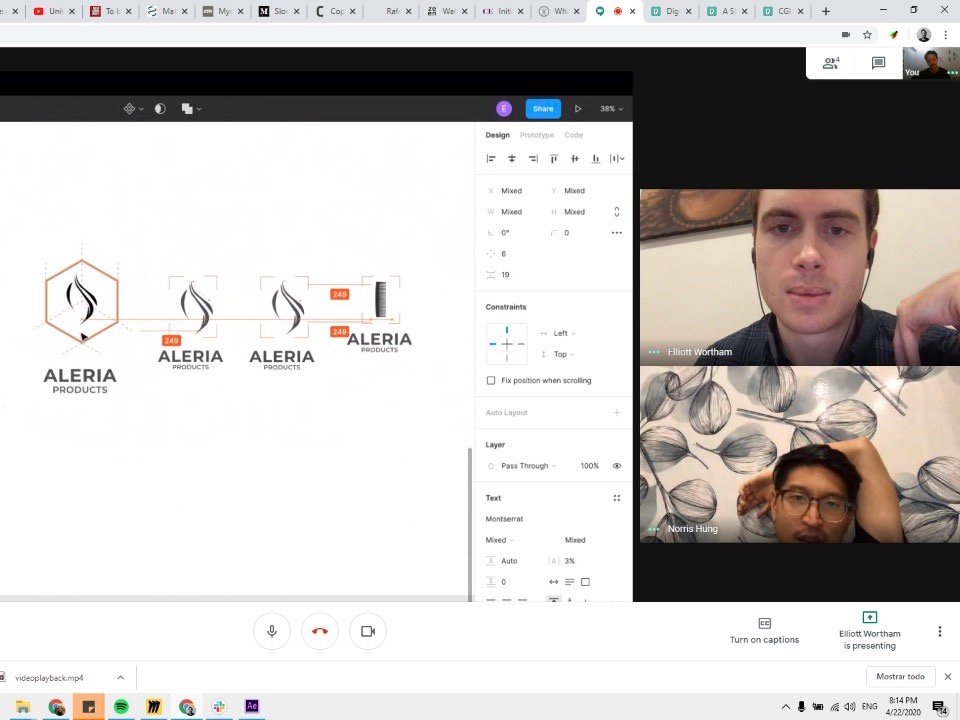The image size is (960, 720).
Task: Set text to fixed size box
Action: tap(585, 582)
